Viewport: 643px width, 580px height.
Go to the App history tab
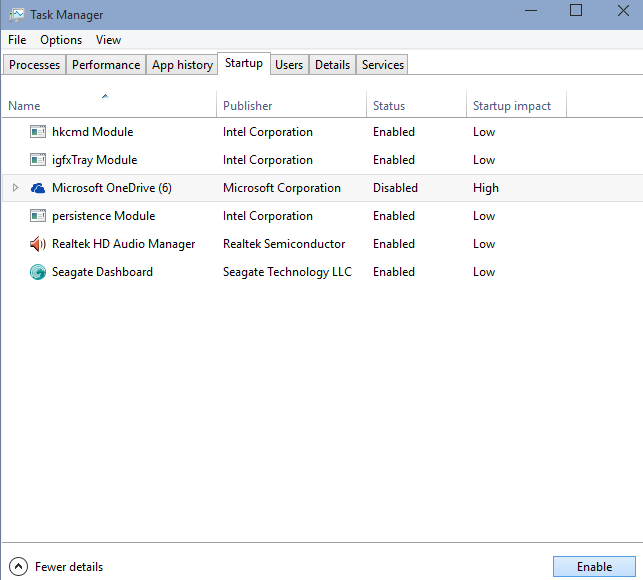click(182, 65)
